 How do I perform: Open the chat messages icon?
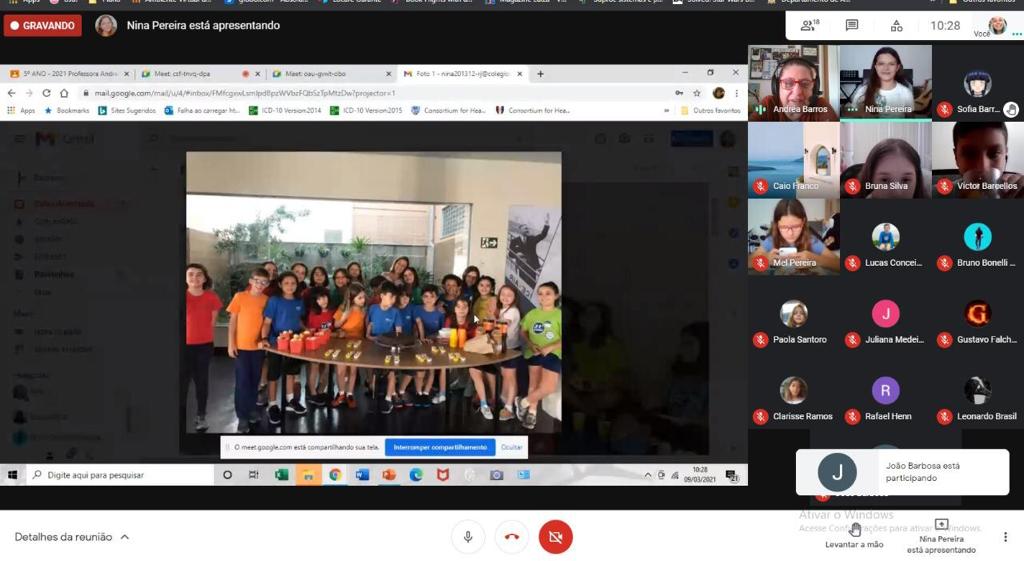tap(852, 25)
